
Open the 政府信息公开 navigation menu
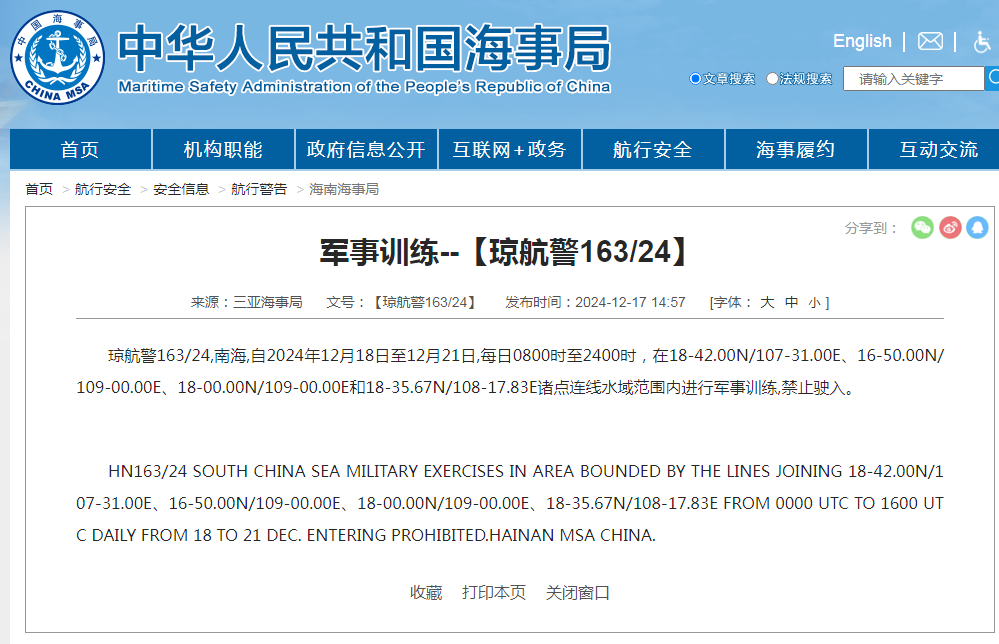(x=366, y=150)
